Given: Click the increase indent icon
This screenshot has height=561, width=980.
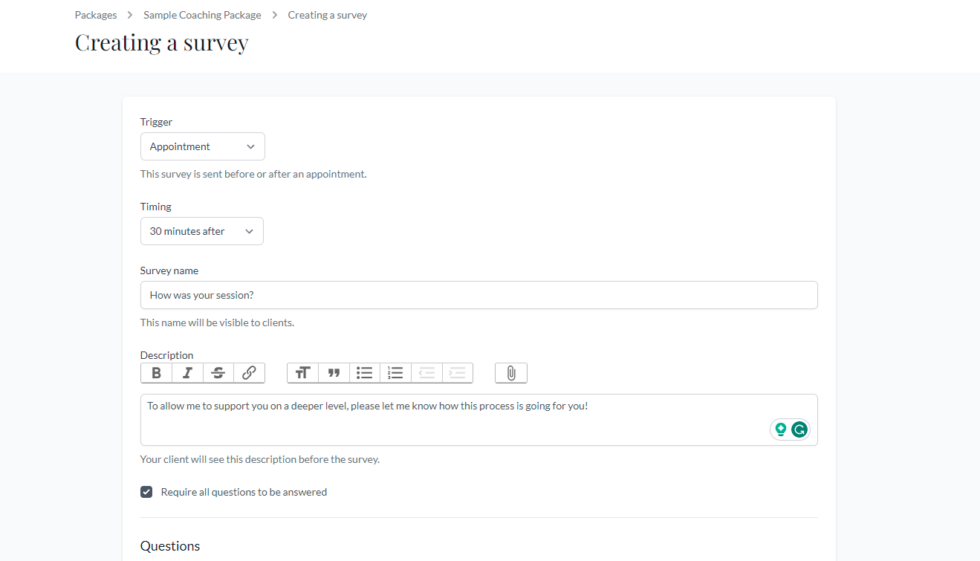Looking at the screenshot, I should pos(457,373).
